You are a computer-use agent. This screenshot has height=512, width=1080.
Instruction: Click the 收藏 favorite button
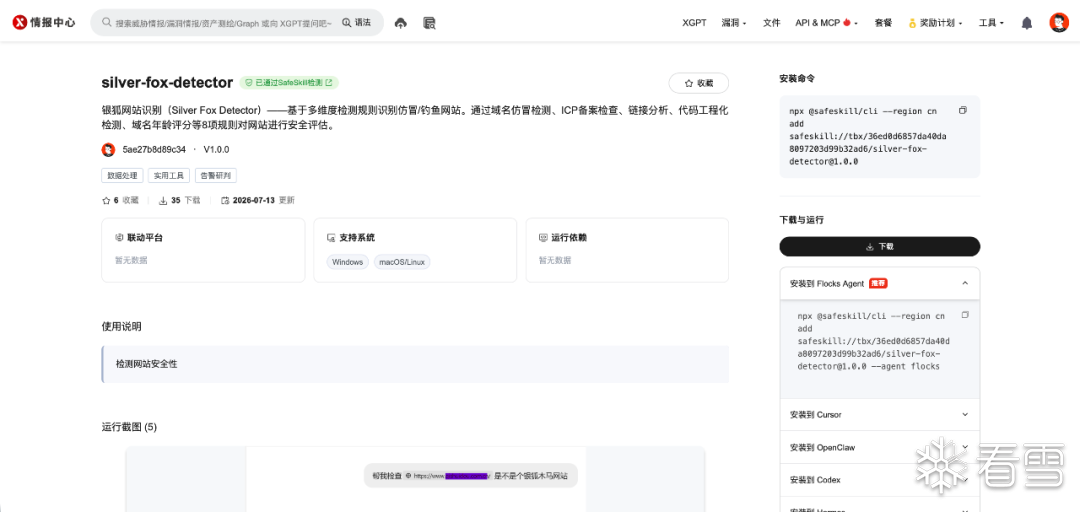(x=698, y=83)
